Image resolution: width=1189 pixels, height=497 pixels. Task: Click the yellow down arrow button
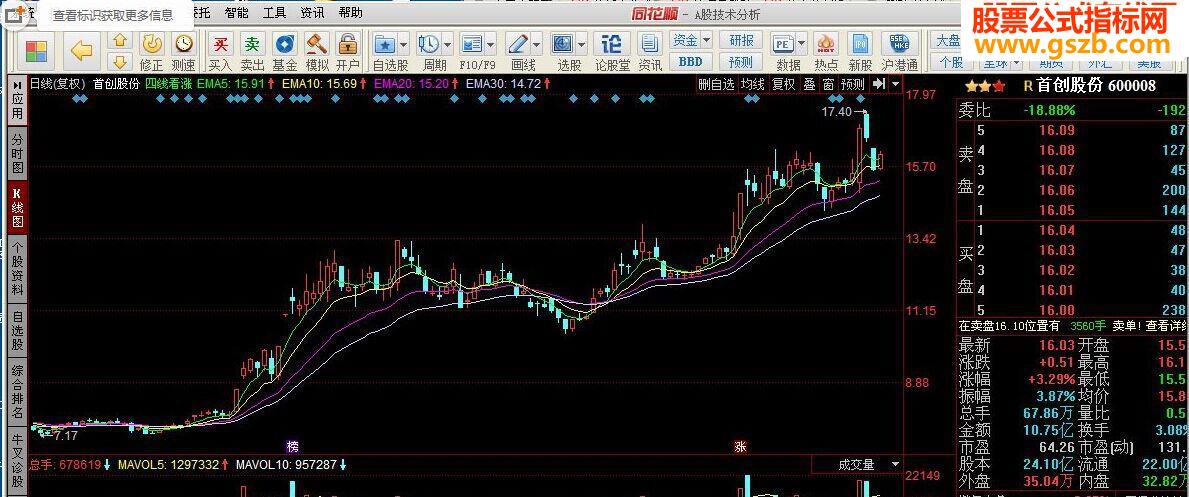(x=119, y=61)
